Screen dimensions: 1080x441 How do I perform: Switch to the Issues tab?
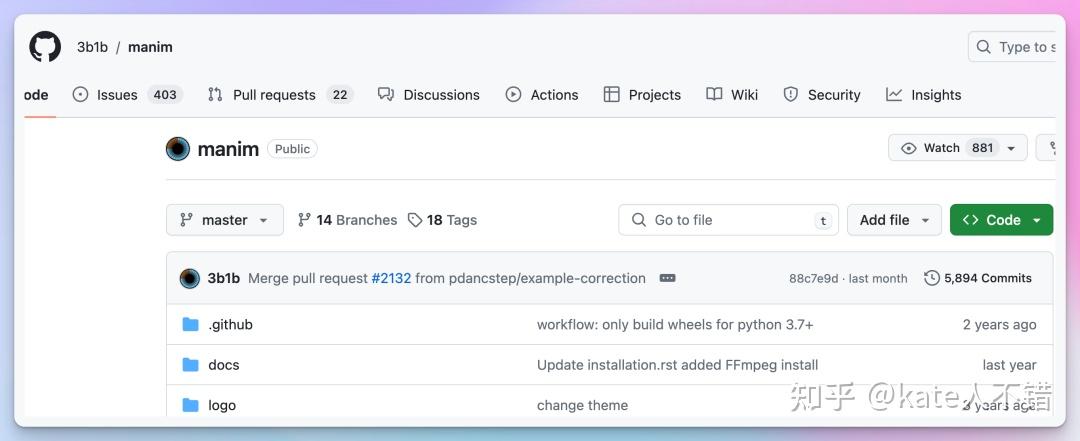117,95
